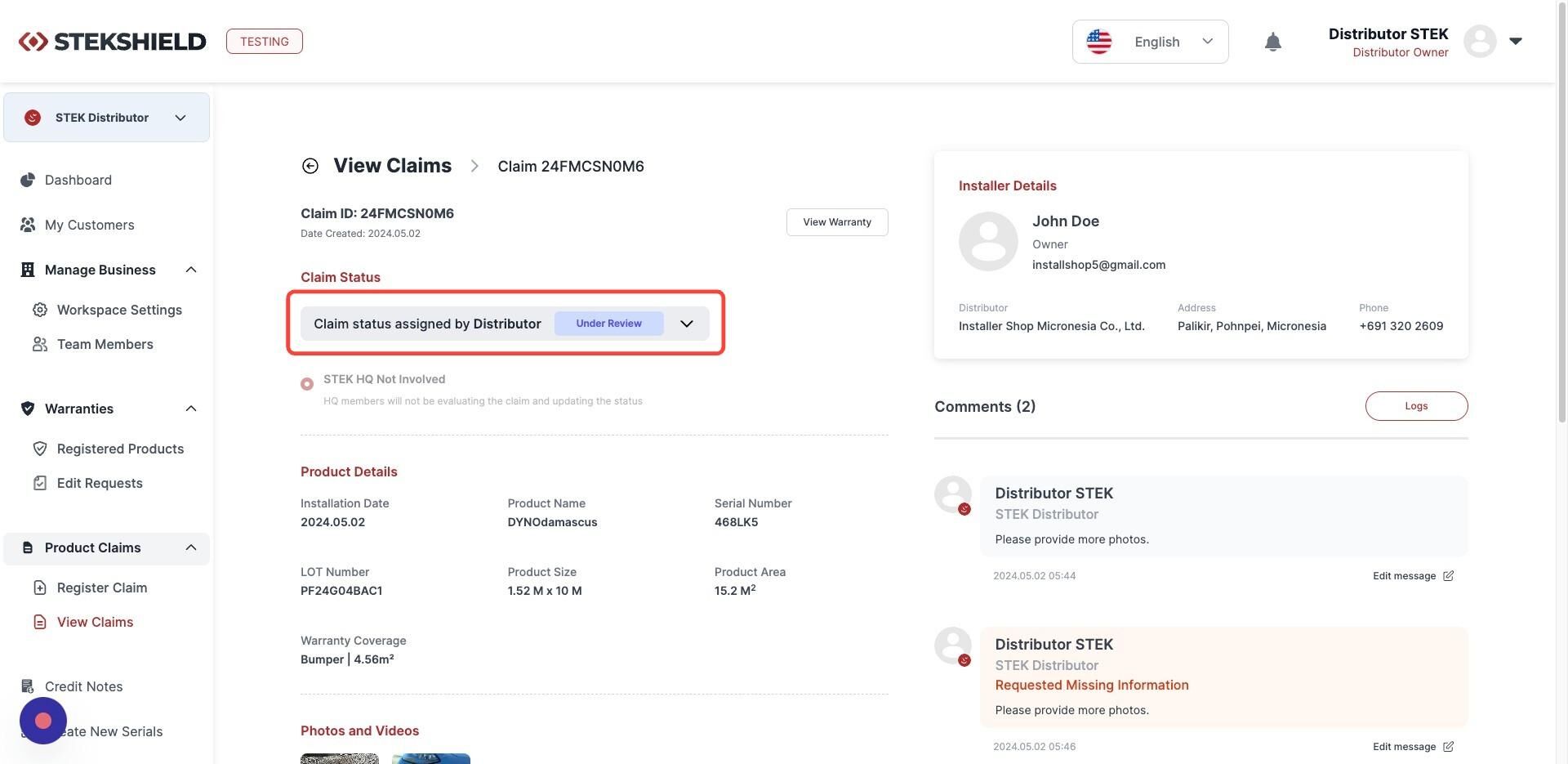
Task: Click the STEKSHIELD logo
Action: coord(112,42)
